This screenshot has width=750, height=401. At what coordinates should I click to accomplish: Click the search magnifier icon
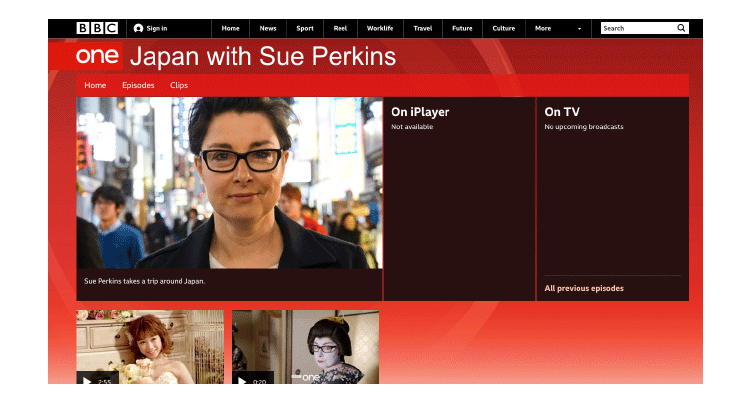click(x=681, y=28)
